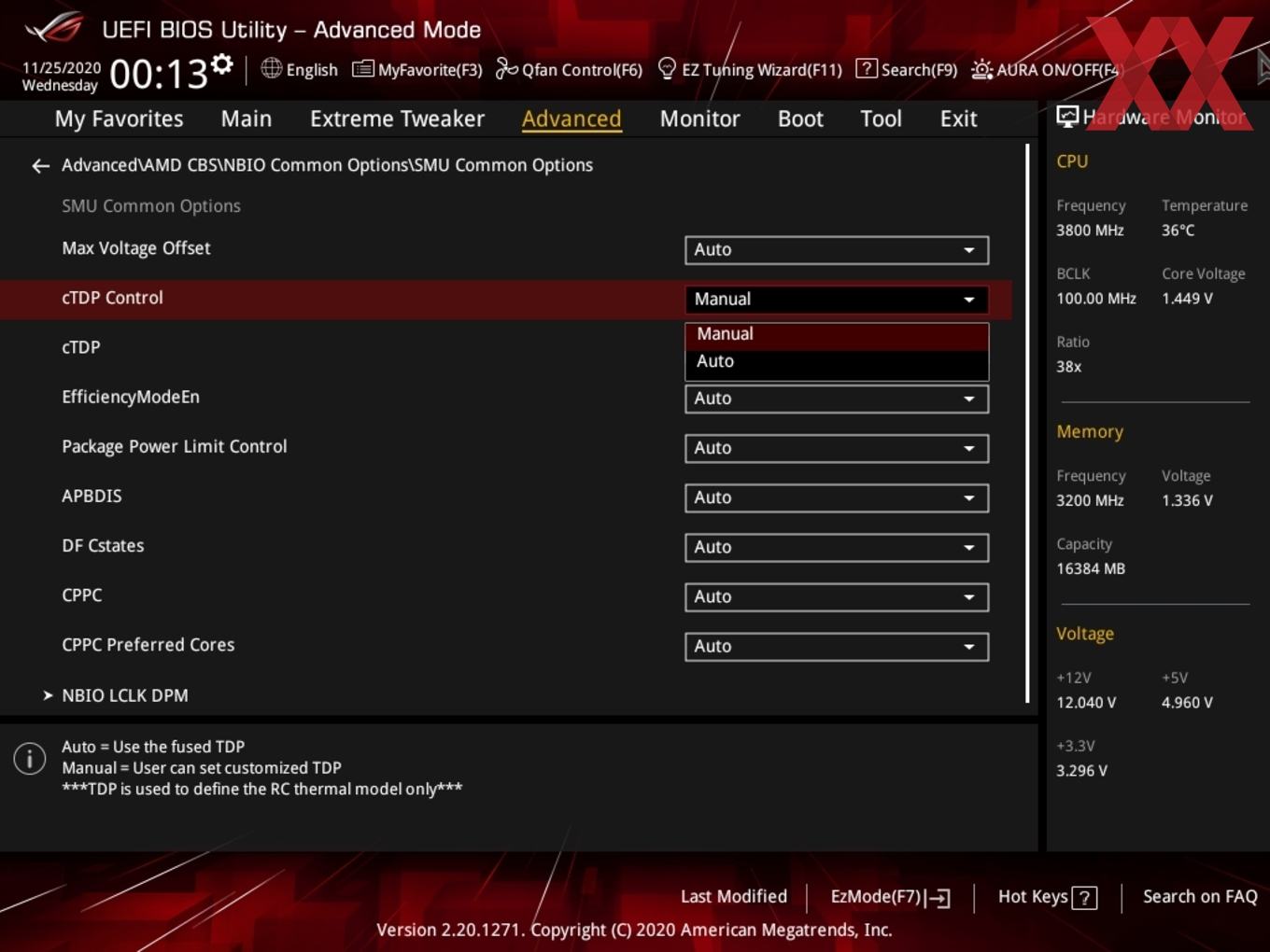Open the Tool tab
1270x952 pixels.
coord(881,119)
